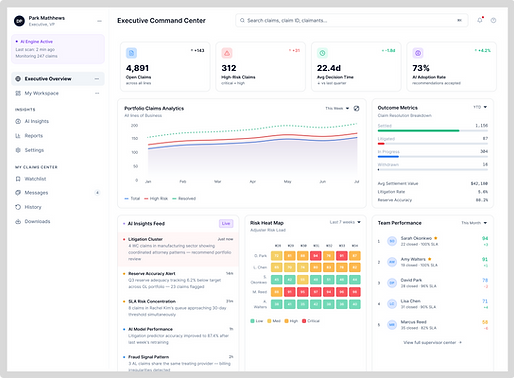This screenshot has width=514, height=378.
Task: Click the magnifier icon in search bar
Action: pyautogui.click(x=242, y=20)
